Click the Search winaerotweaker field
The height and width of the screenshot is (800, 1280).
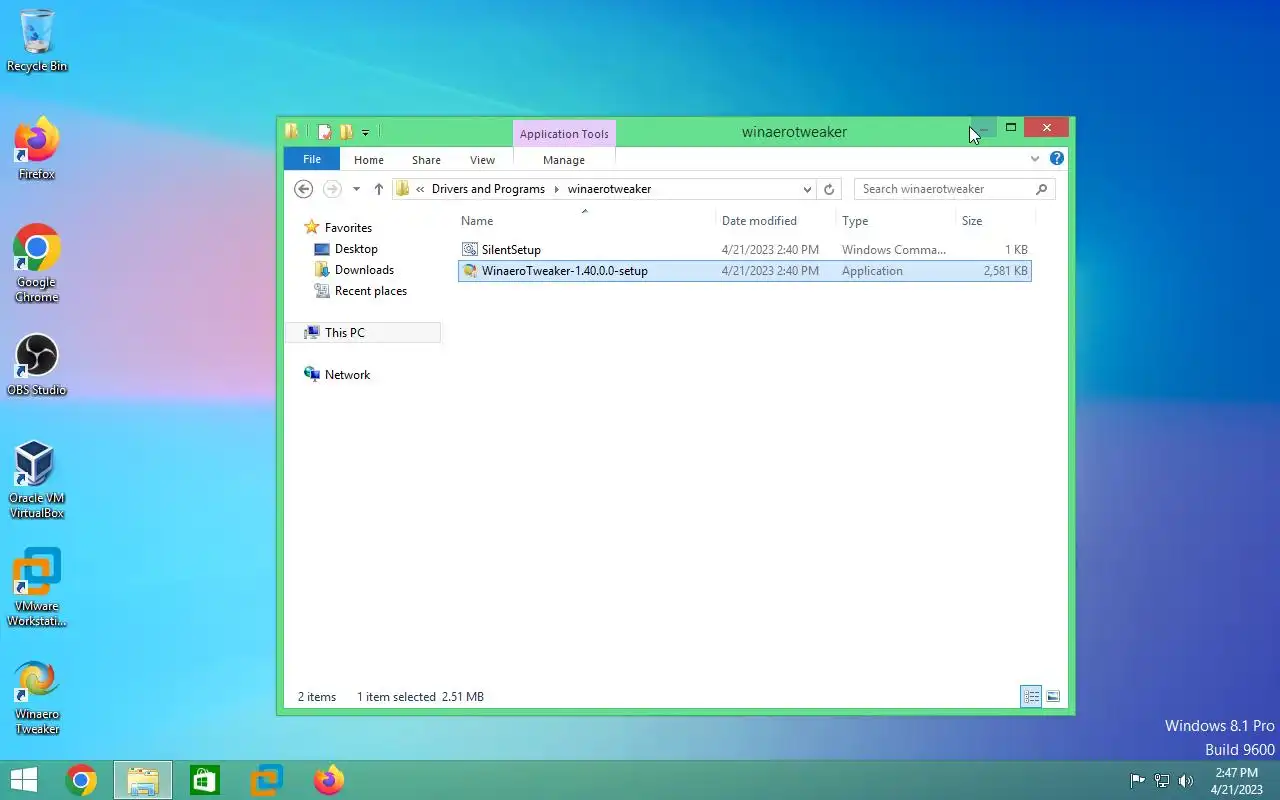tap(954, 189)
